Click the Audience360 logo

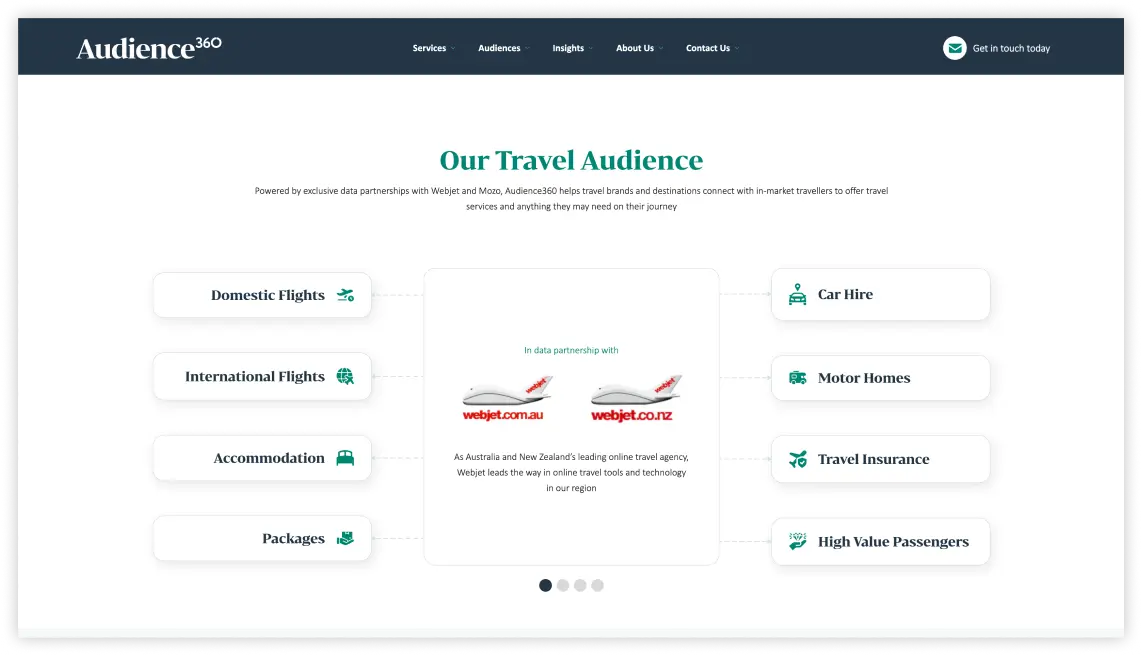148,46
